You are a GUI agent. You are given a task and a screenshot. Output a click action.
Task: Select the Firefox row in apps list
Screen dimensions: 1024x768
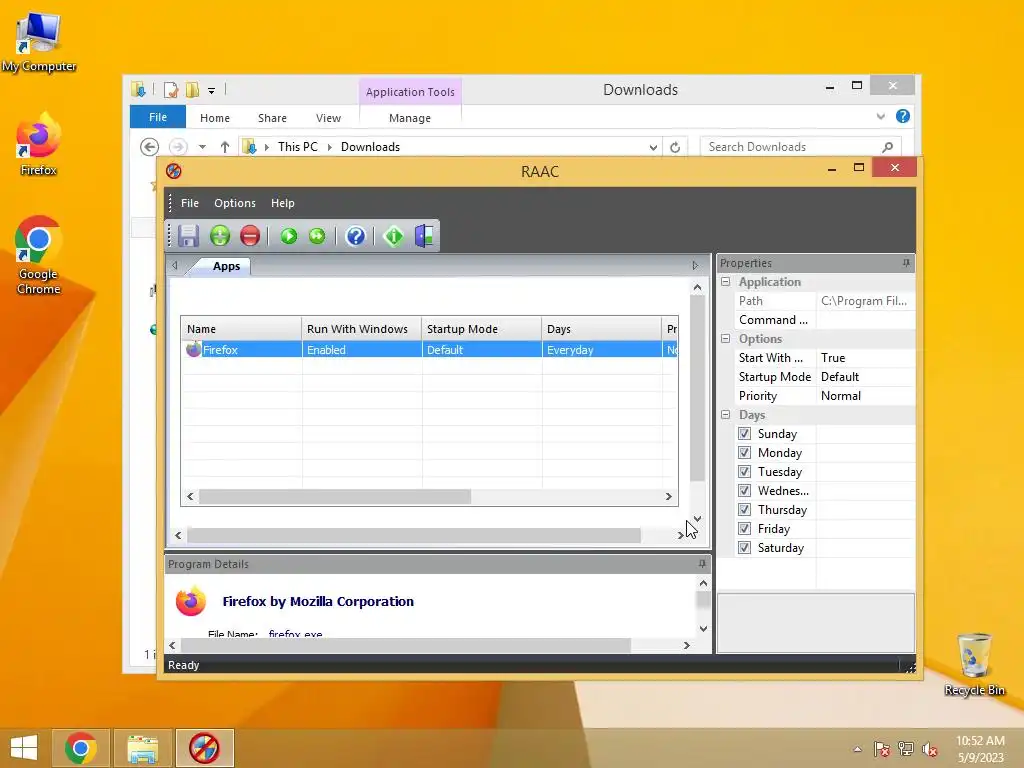click(x=430, y=349)
